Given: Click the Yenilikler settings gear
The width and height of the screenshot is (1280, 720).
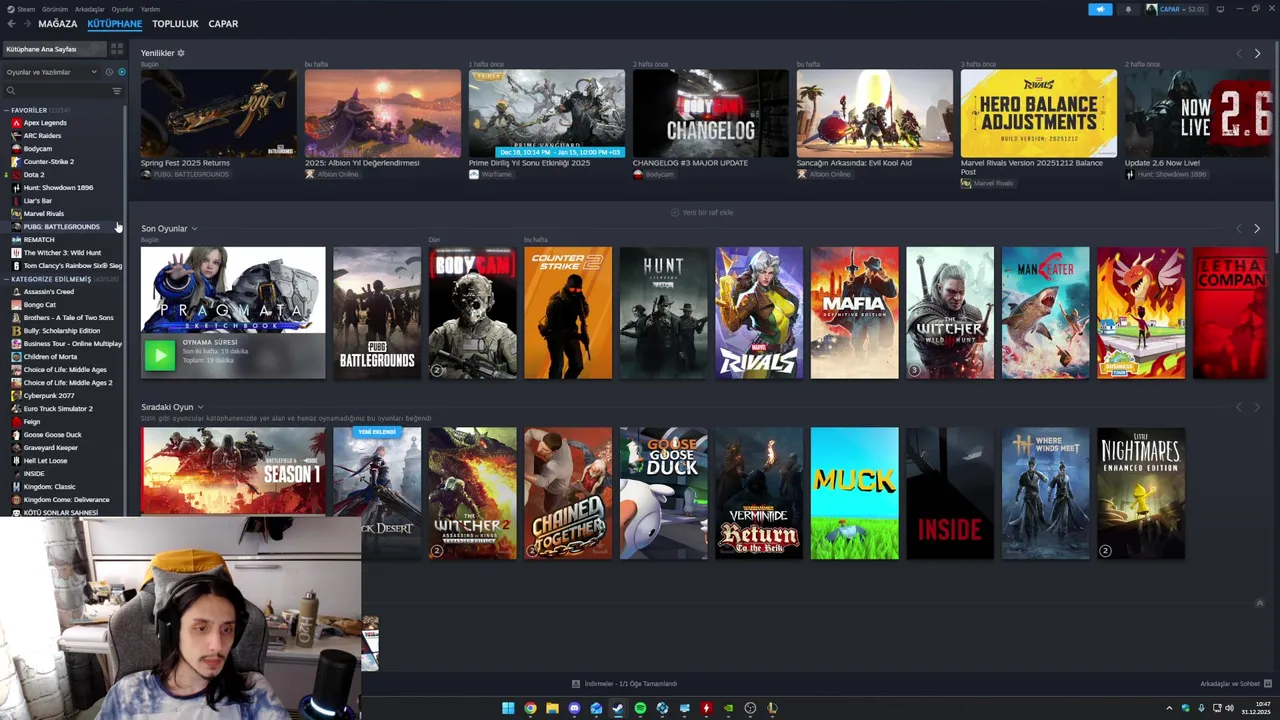Looking at the screenshot, I should click(181, 53).
